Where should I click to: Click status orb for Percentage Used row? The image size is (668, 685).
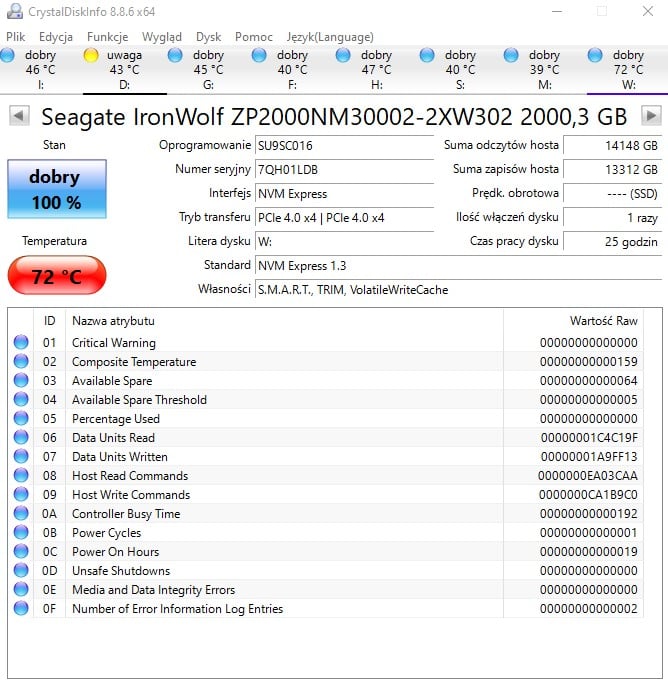click(x=21, y=419)
